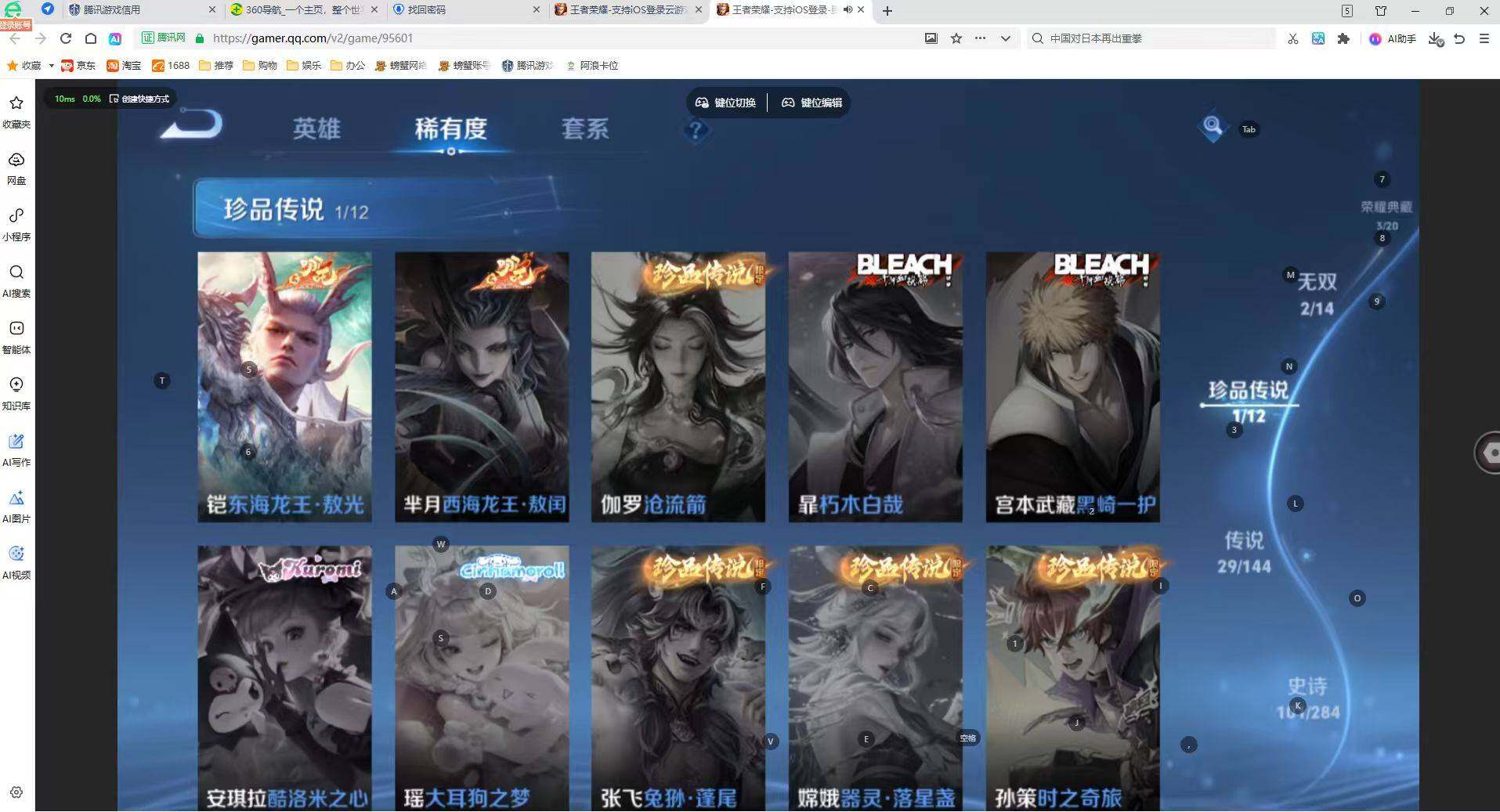
Task: Mute the tab audio speaker icon
Action: click(848, 10)
